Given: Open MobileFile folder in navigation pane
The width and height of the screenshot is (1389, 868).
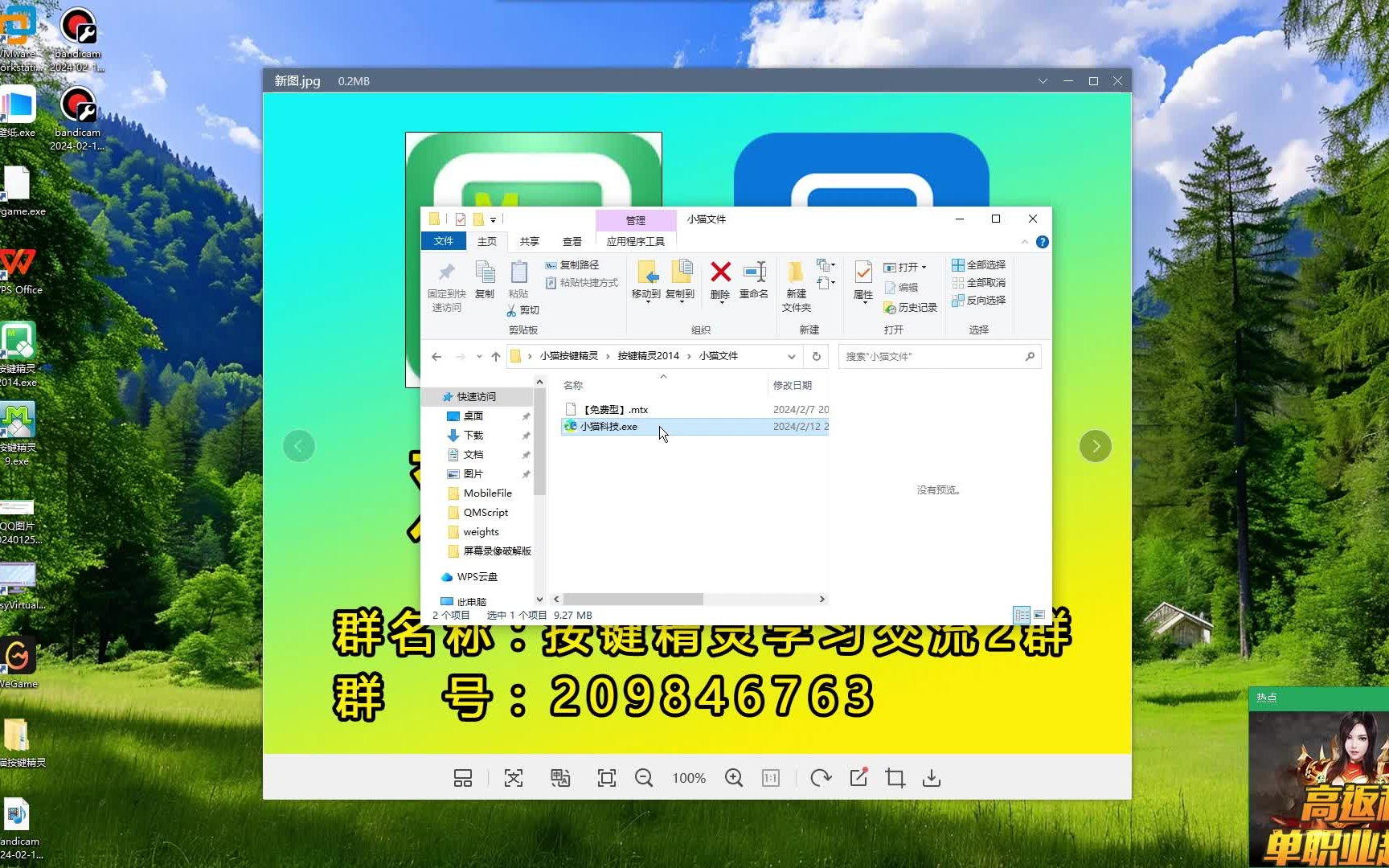Looking at the screenshot, I should pos(487,493).
